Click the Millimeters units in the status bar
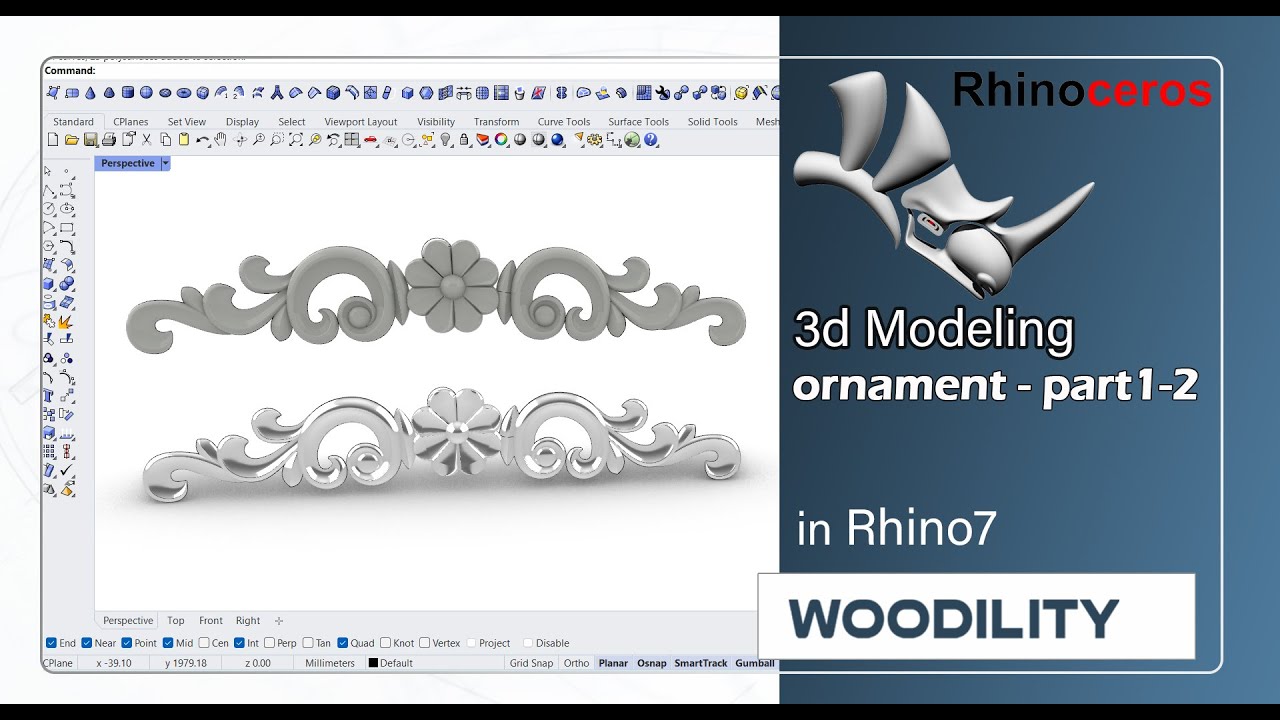The image size is (1280, 720). click(x=330, y=663)
